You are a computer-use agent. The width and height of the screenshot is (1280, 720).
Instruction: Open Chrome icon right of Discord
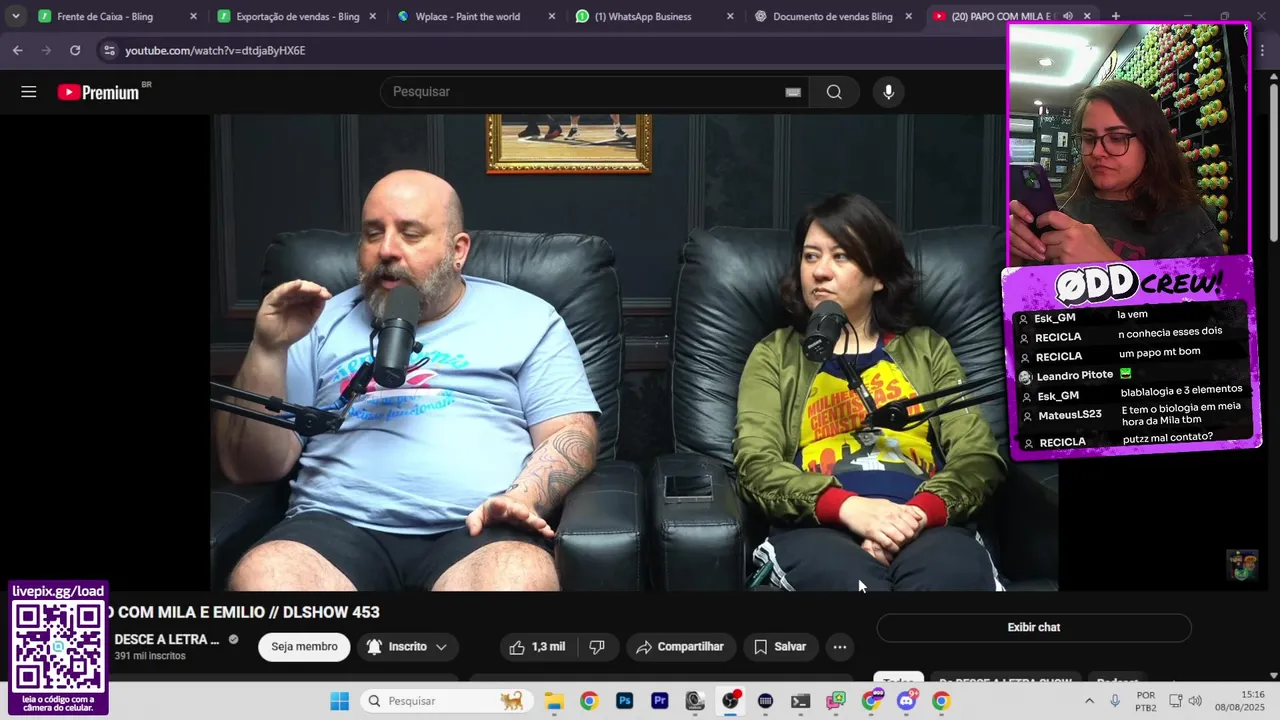[x=941, y=701]
